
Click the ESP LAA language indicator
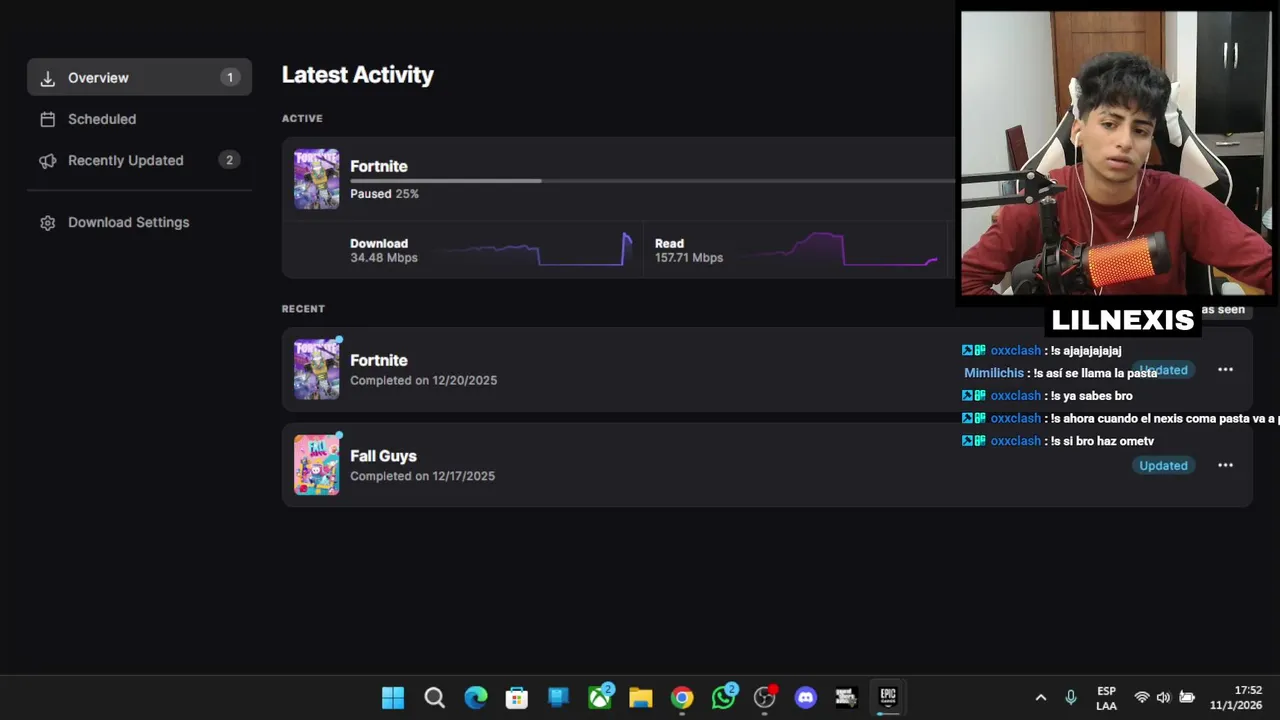click(x=1106, y=698)
